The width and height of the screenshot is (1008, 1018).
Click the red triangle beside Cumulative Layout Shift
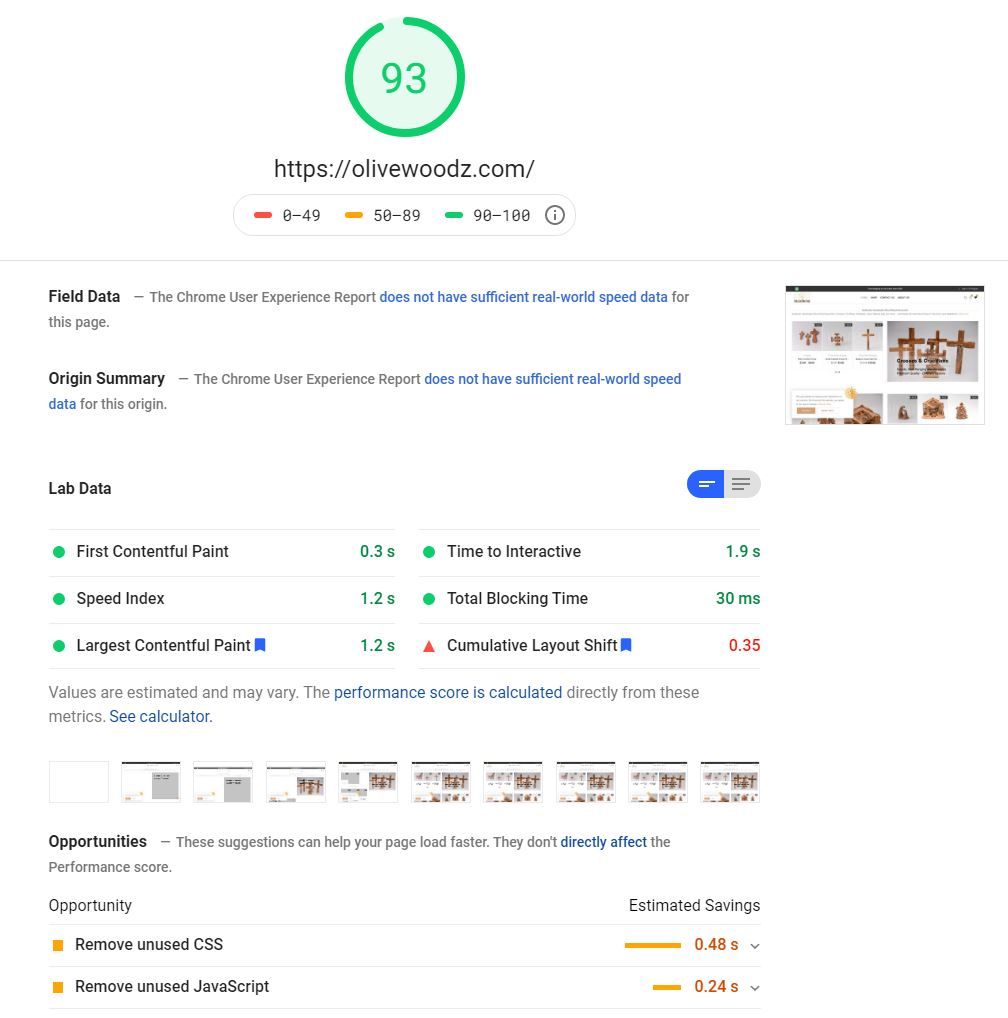pos(429,645)
